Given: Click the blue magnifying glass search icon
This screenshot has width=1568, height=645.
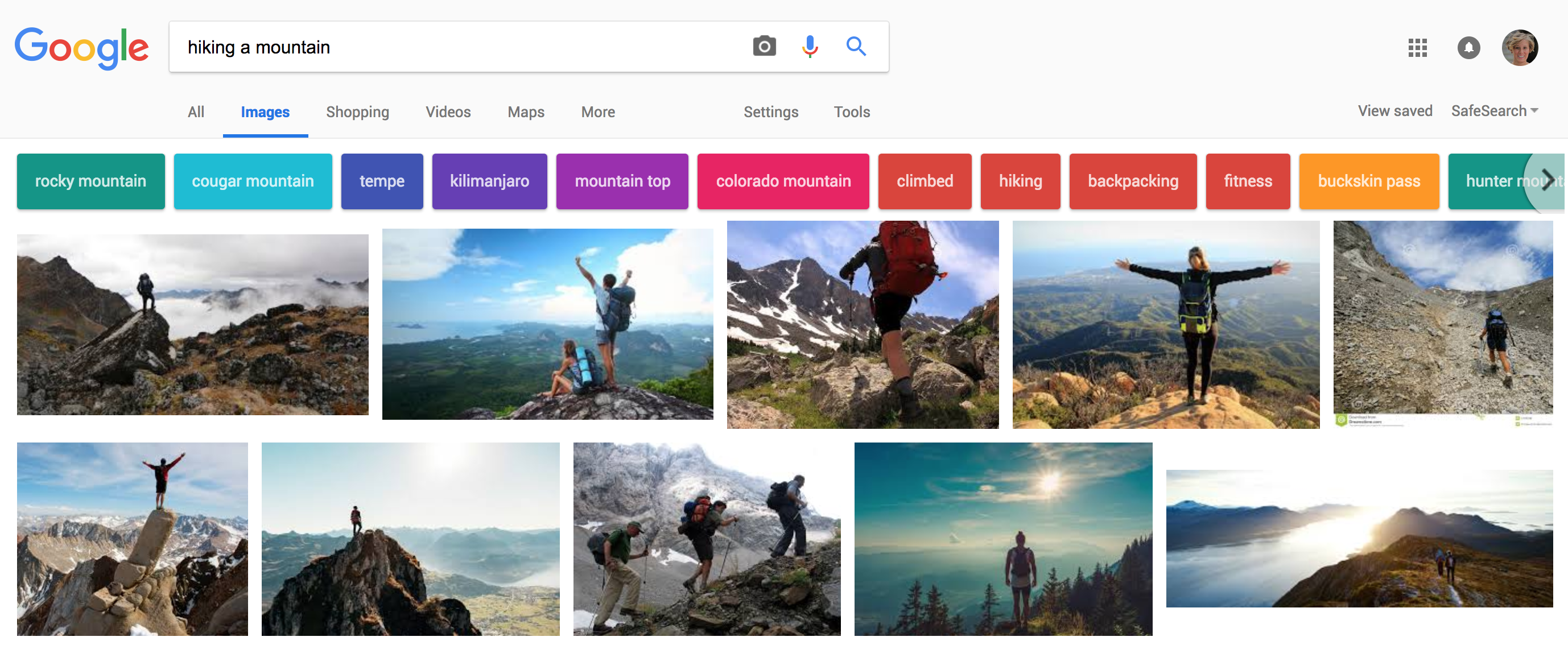Looking at the screenshot, I should click(856, 46).
